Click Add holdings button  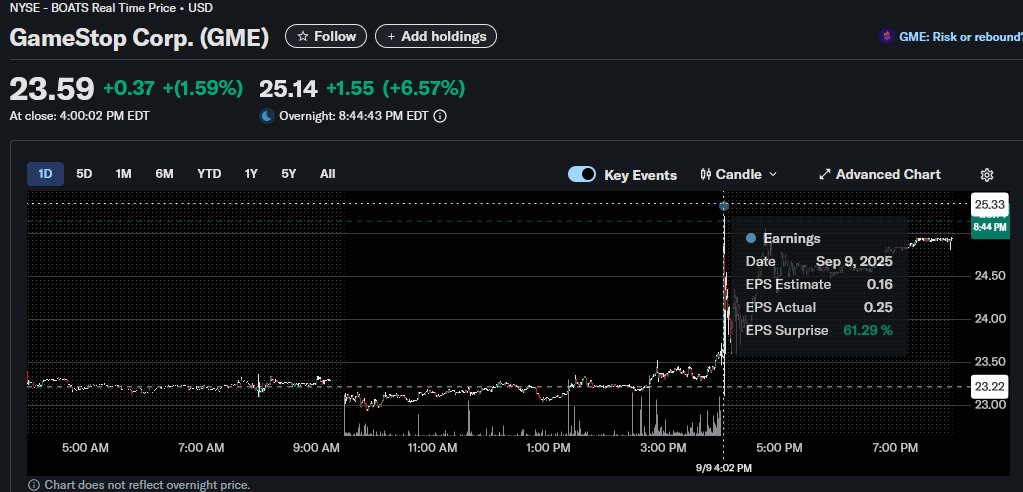pos(436,37)
